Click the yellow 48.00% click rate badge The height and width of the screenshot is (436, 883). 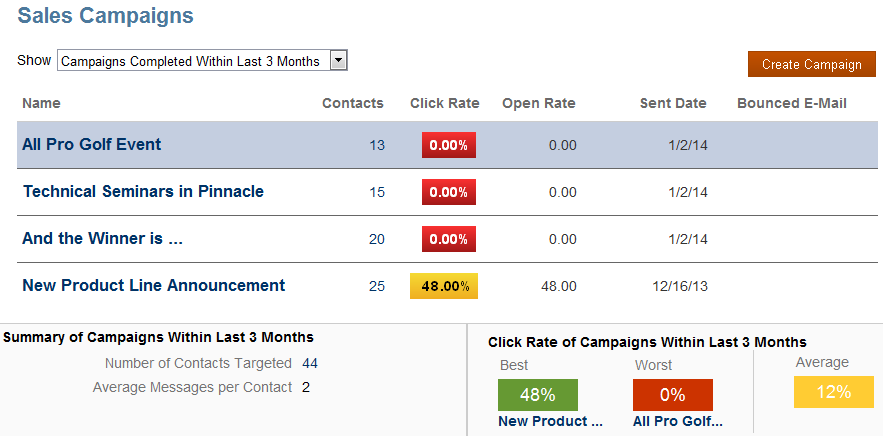[444, 286]
